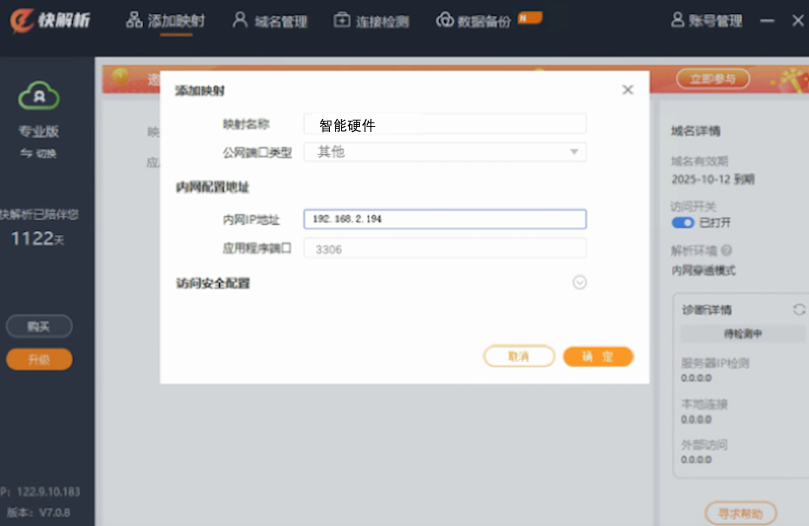The height and width of the screenshot is (526, 809).
Task: Expand the 访问安全配置 section
Action: (x=579, y=283)
